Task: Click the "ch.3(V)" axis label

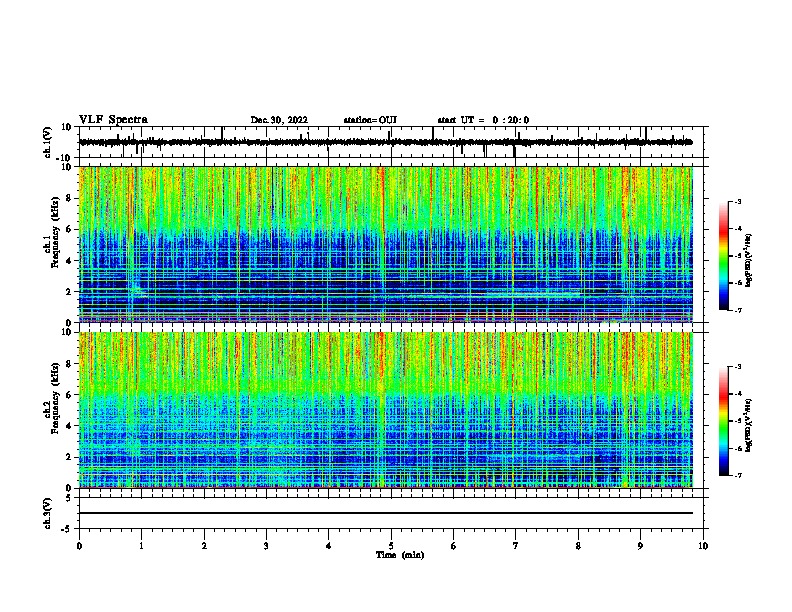Action: tap(48, 513)
